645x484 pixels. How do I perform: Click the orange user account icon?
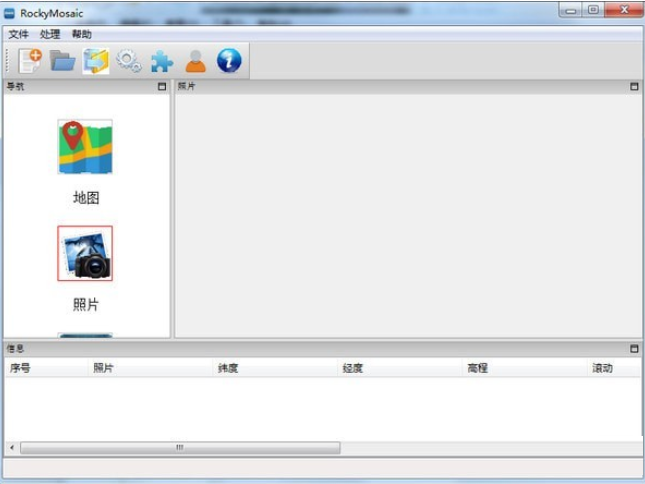[x=196, y=62]
